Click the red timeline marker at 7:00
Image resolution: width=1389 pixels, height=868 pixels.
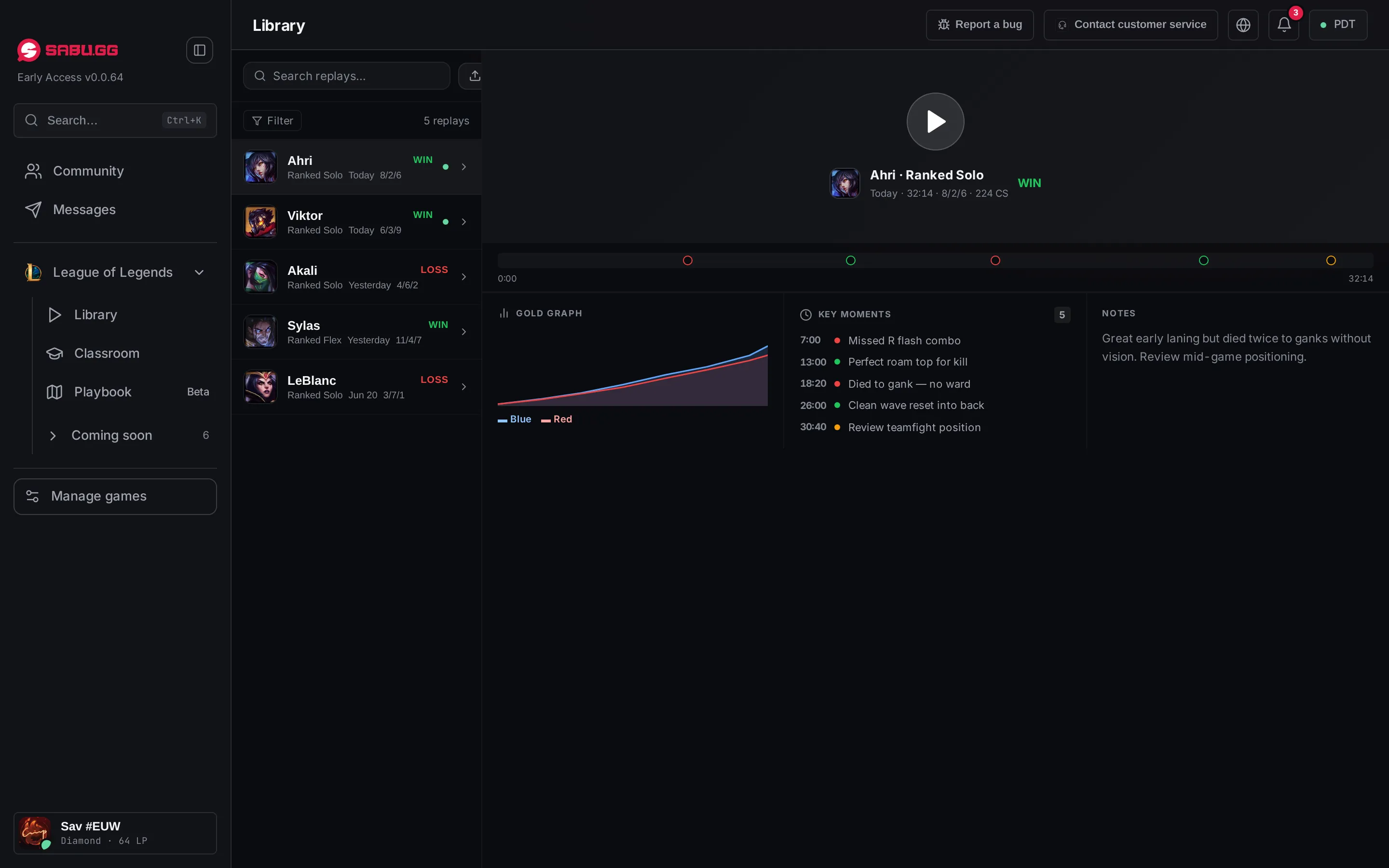click(687, 260)
